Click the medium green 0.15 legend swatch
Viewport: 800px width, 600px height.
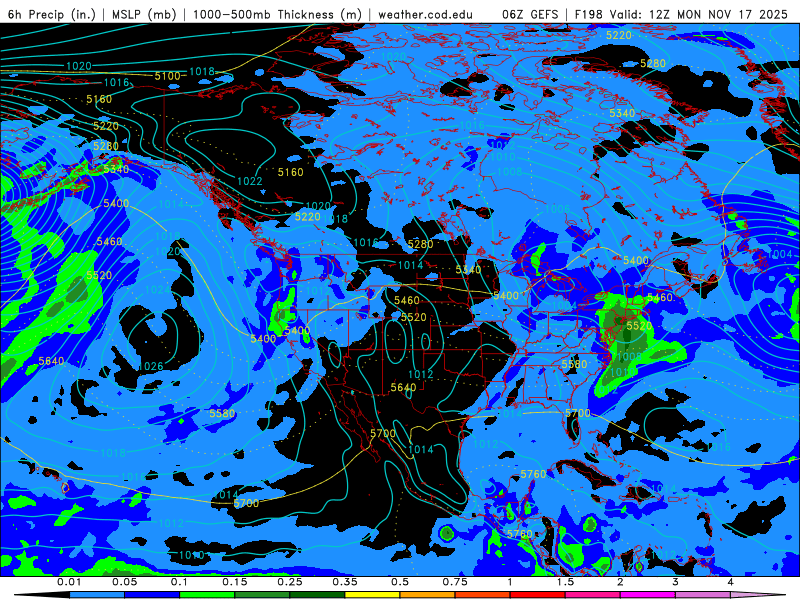pos(262,595)
